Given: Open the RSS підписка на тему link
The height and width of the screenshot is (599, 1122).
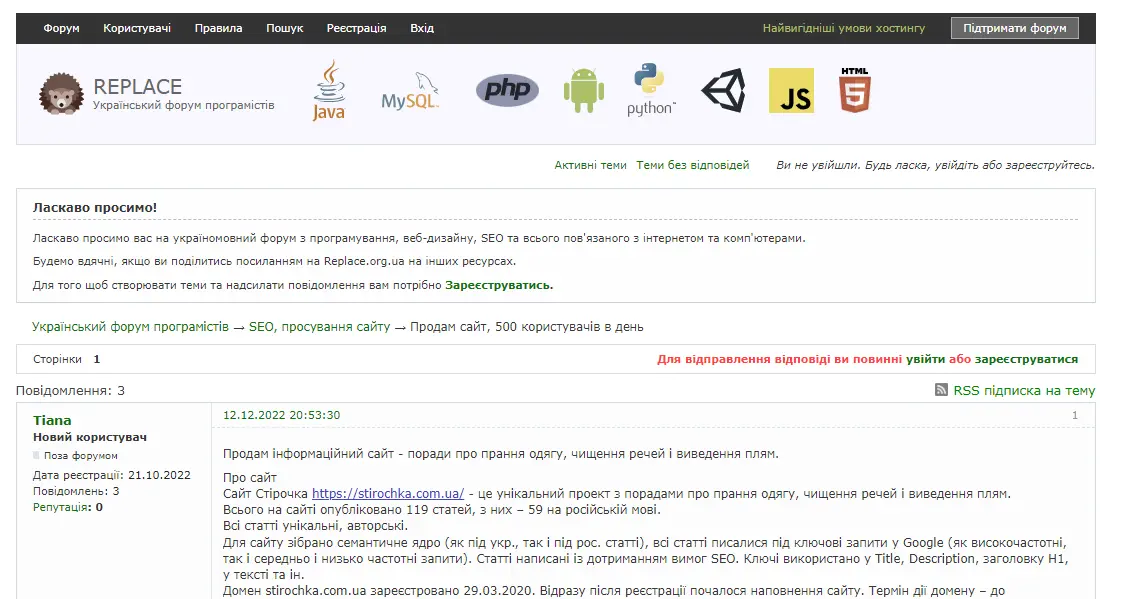Looking at the screenshot, I should 1024,390.
